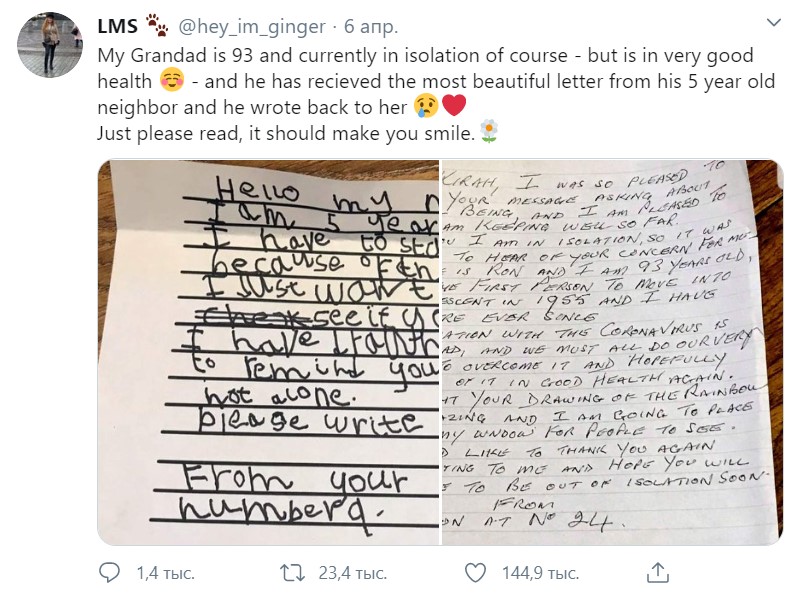Screen dimensions: 802x598
Task: Click the 1,4 тыс. replies count
Action: click(x=165, y=573)
